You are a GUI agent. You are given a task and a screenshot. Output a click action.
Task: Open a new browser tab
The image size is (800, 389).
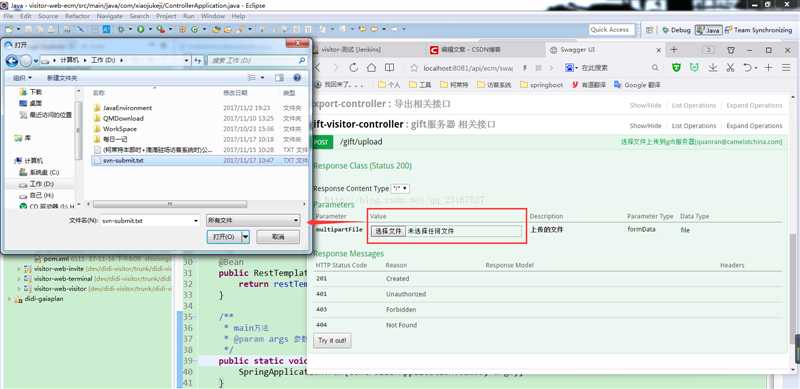pyautogui.click(x=673, y=50)
